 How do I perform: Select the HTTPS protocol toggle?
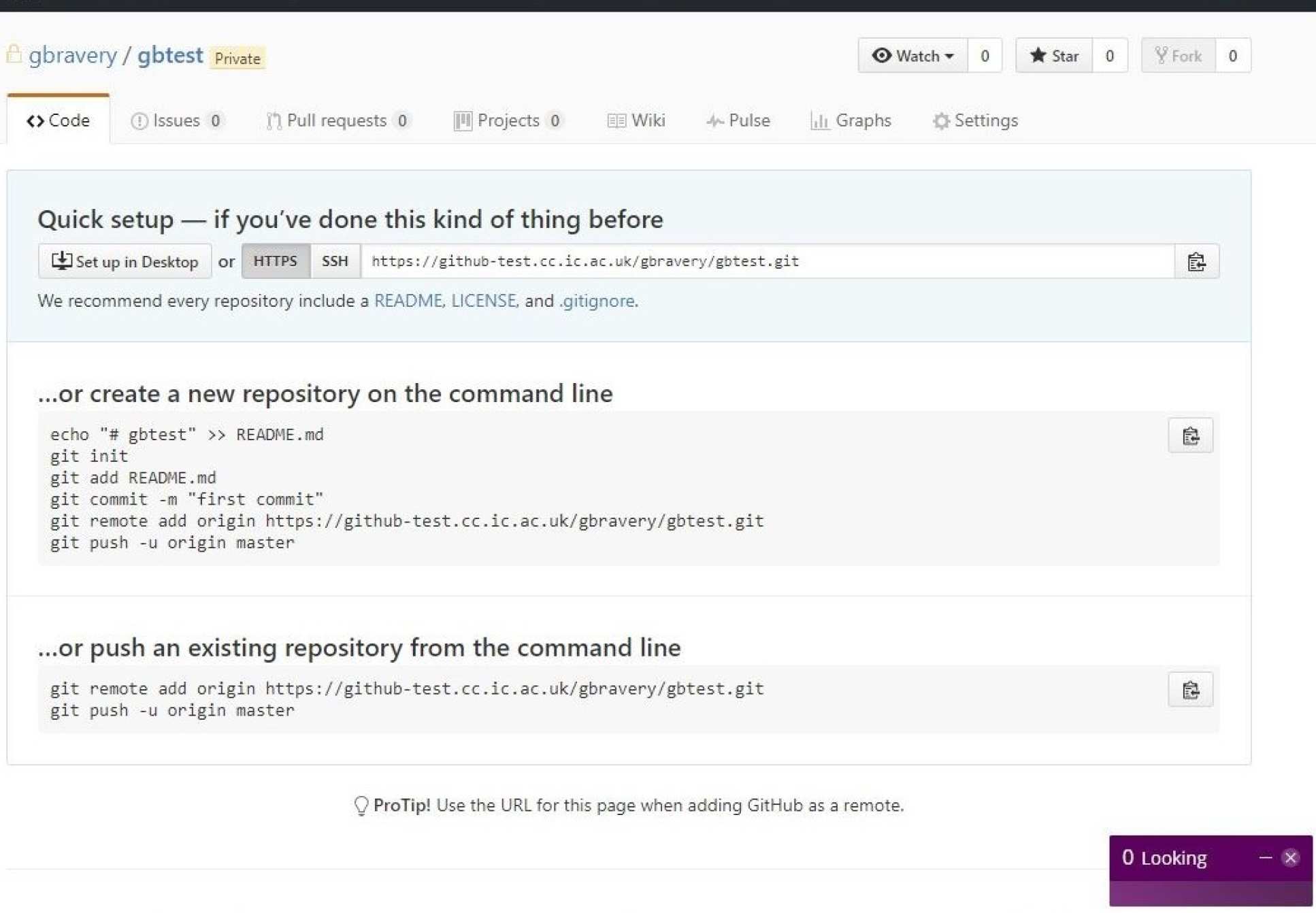pyautogui.click(x=275, y=261)
